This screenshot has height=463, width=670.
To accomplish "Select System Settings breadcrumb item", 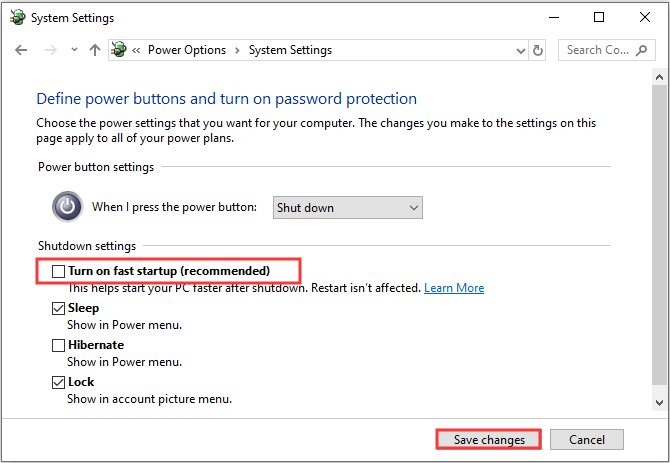I will point(290,50).
